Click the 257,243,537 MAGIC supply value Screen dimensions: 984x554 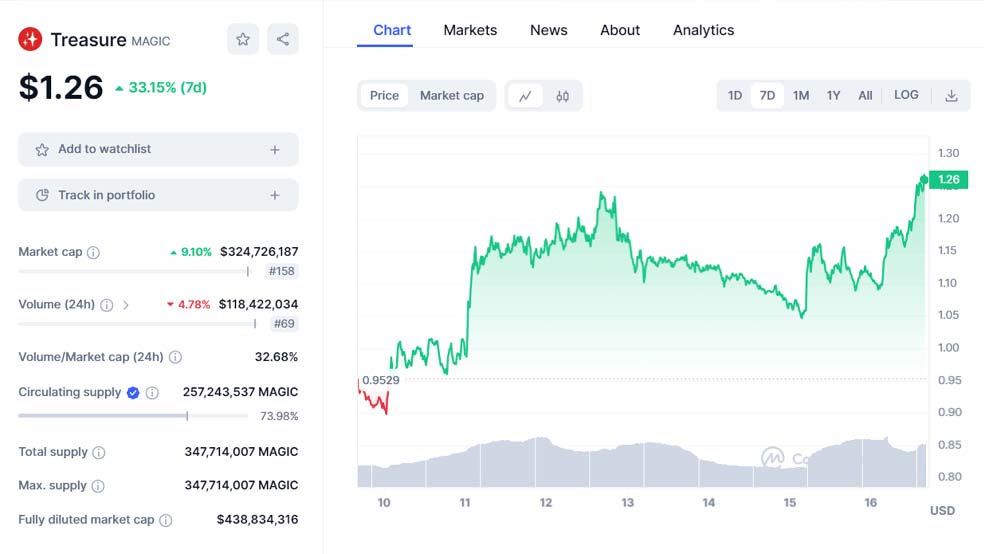click(x=240, y=392)
